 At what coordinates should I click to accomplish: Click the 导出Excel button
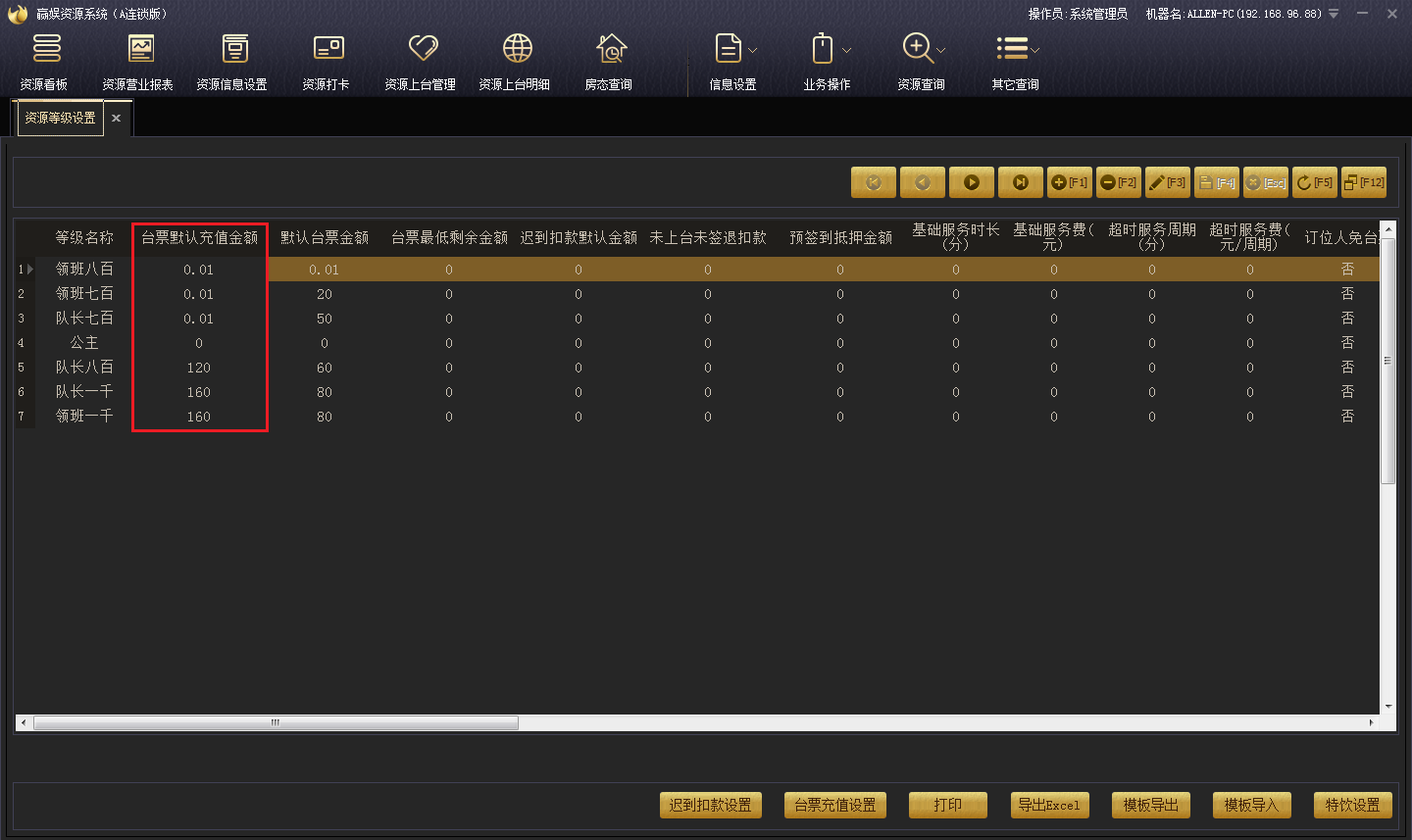1049,805
